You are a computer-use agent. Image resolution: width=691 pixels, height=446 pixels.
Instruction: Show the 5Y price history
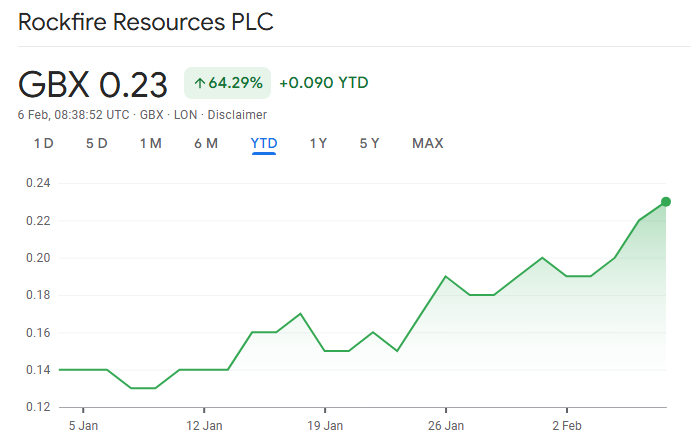369,143
